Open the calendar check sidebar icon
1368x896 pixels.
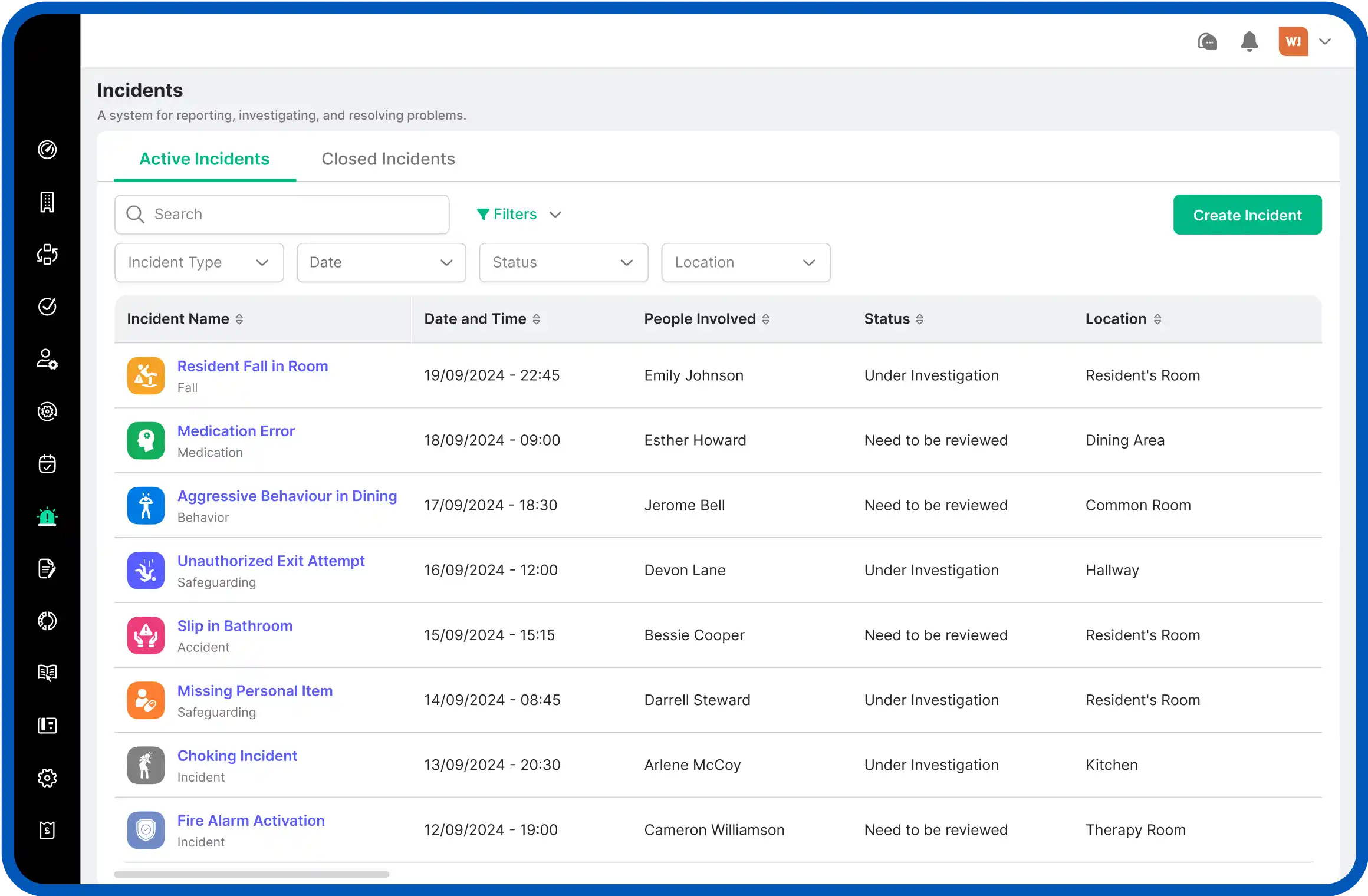[47, 464]
